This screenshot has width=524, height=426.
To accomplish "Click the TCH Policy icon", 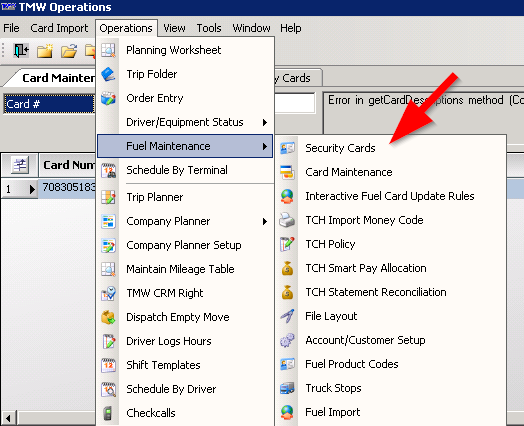I will pos(287,244).
